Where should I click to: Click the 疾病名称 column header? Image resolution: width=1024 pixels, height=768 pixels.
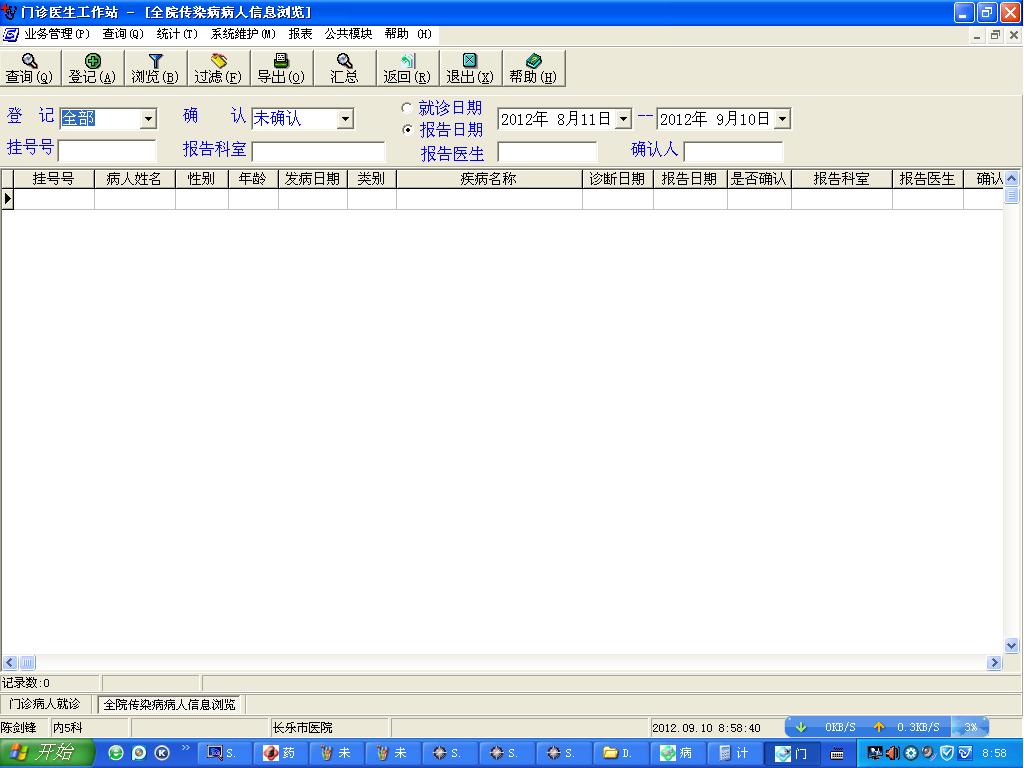(x=489, y=179)
